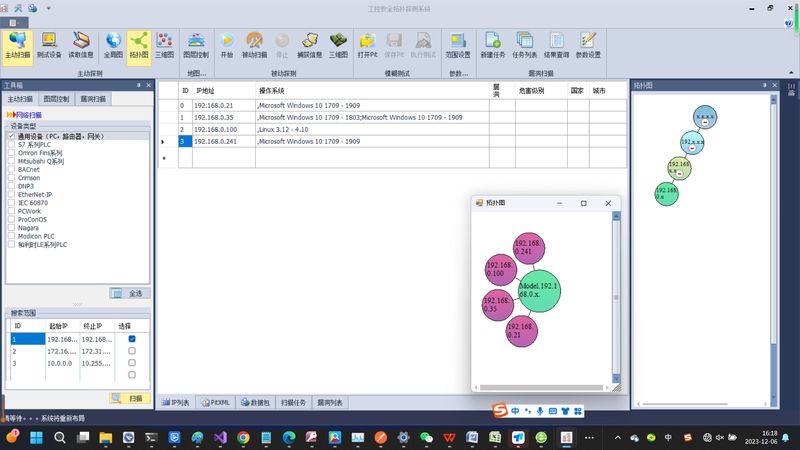Open the IP列表 bottom tab
Viewport: 800px width, 450px height.
click(176, 403)
